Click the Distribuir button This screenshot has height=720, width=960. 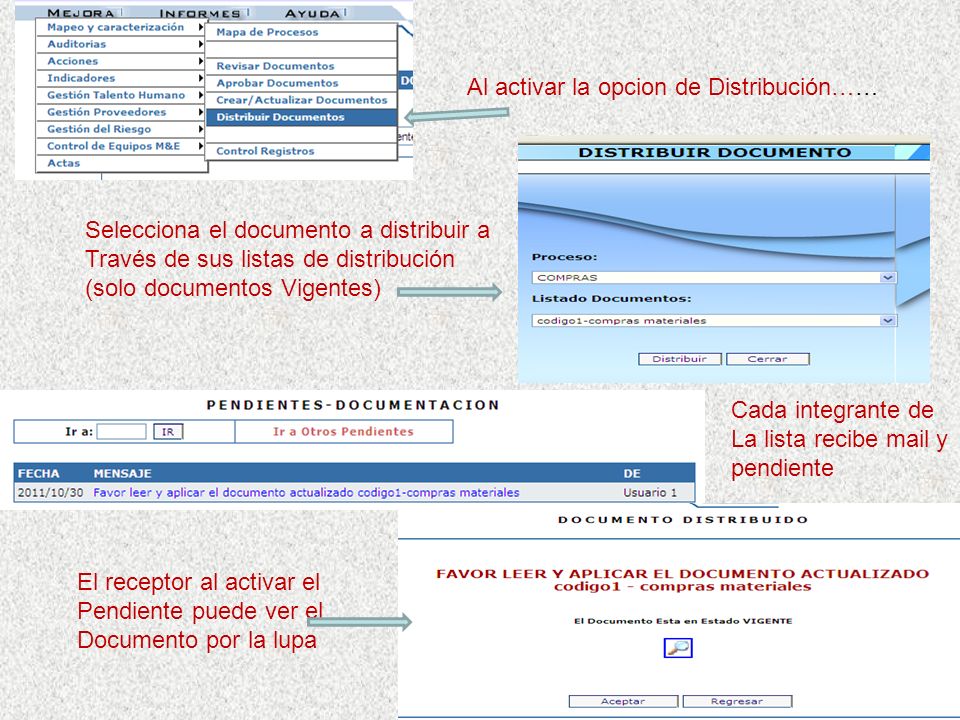(x=680, y=359)
